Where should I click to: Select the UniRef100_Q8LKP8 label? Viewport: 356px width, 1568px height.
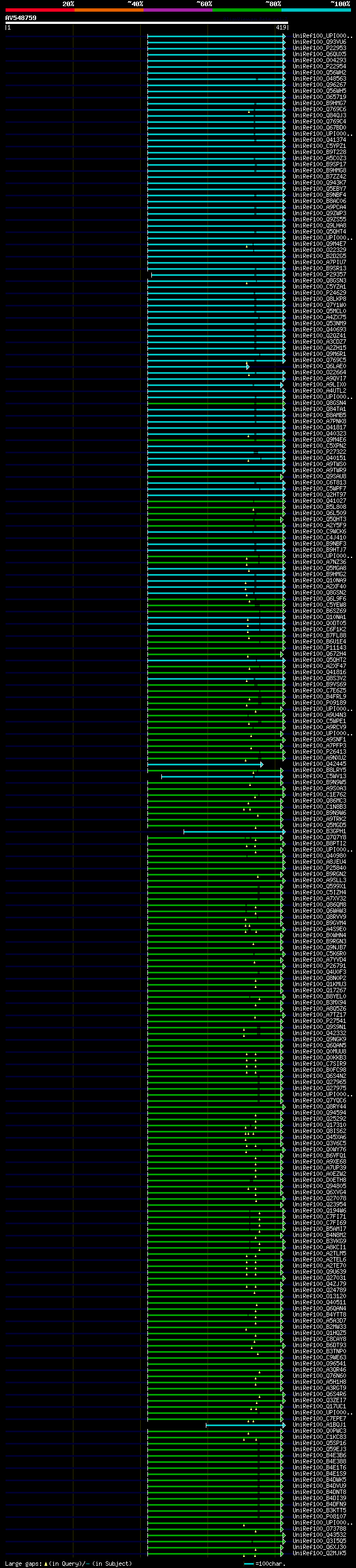319,299
